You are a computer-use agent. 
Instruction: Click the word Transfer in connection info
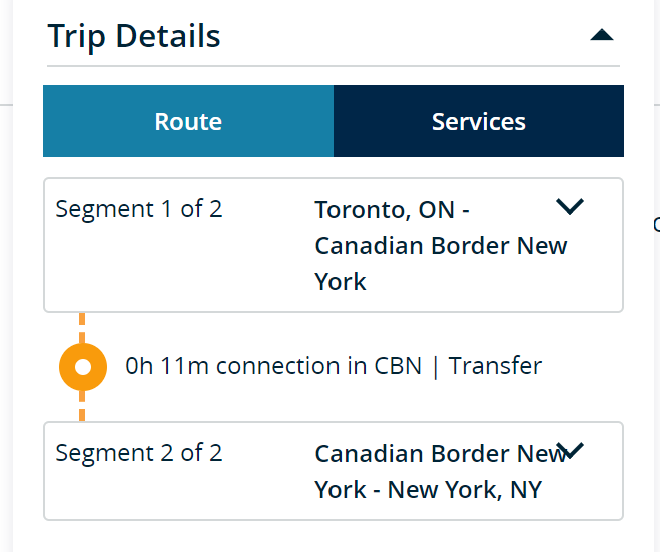(x=495, y=366)
